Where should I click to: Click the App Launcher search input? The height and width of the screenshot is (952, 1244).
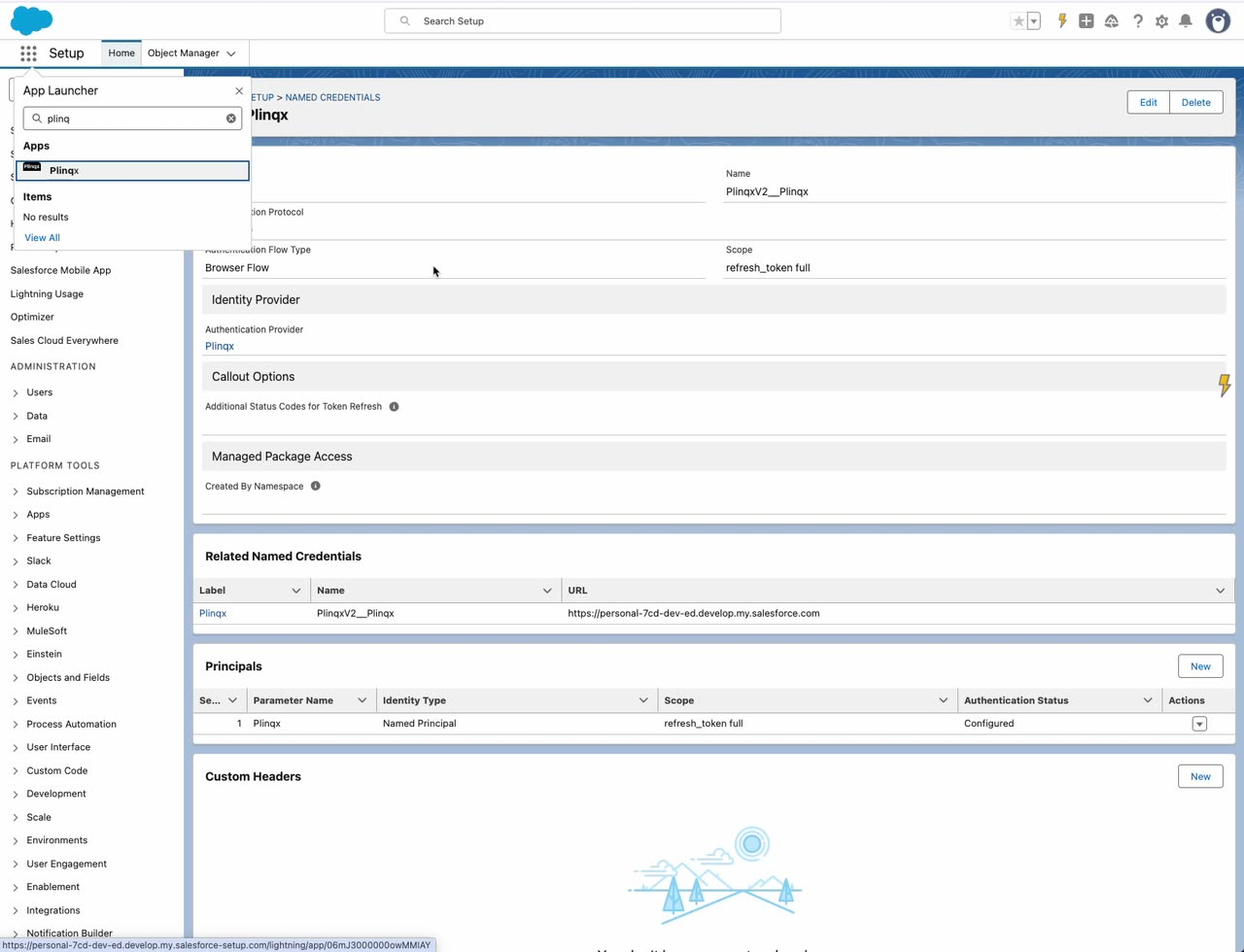click(132, 119)
